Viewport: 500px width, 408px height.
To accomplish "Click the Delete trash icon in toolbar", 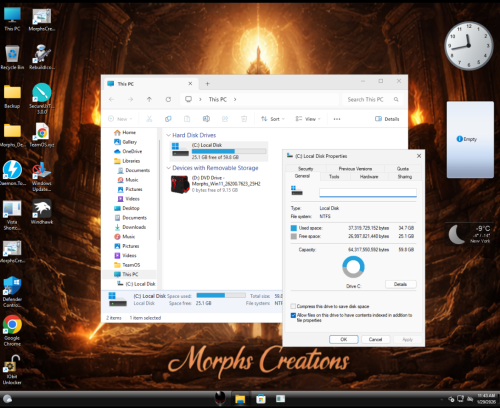I will pyautogui.click(x=244, y=119).
